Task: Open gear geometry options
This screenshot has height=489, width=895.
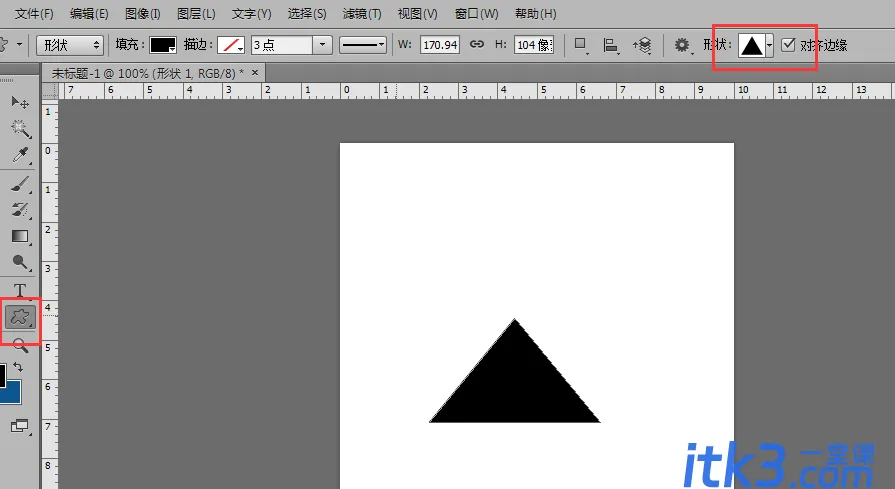Action: [x=682, y=45]
